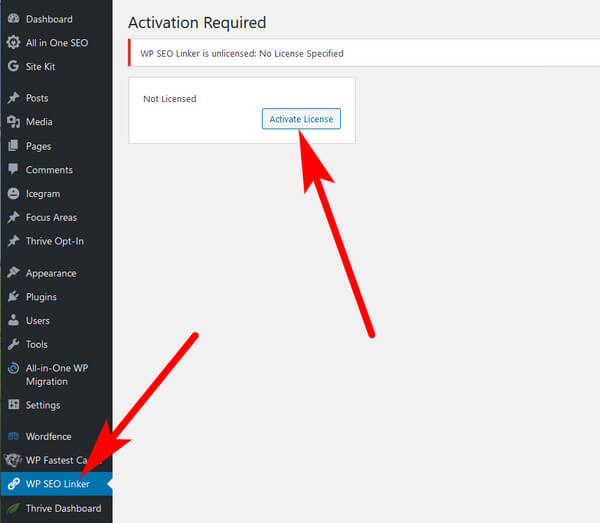Click the Site Kit Google G icon
Image resolution: width=600 pixels, height=523 pixels.
point(13,66)
